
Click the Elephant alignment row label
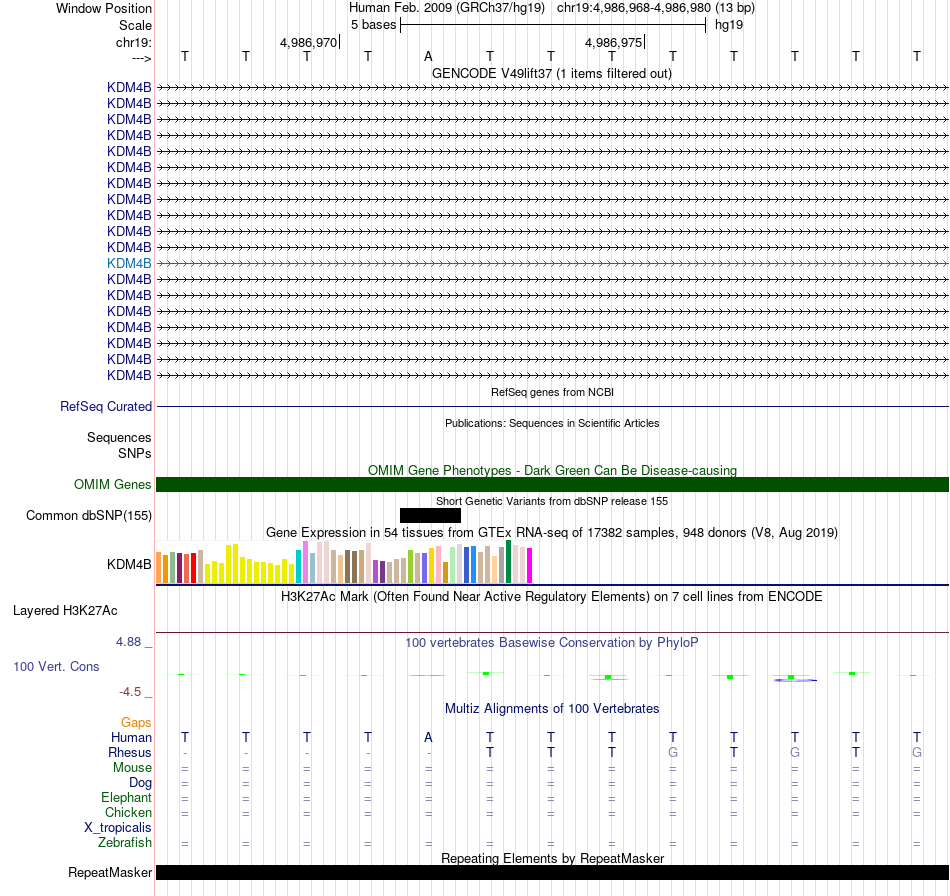click(x=126, y=797)
